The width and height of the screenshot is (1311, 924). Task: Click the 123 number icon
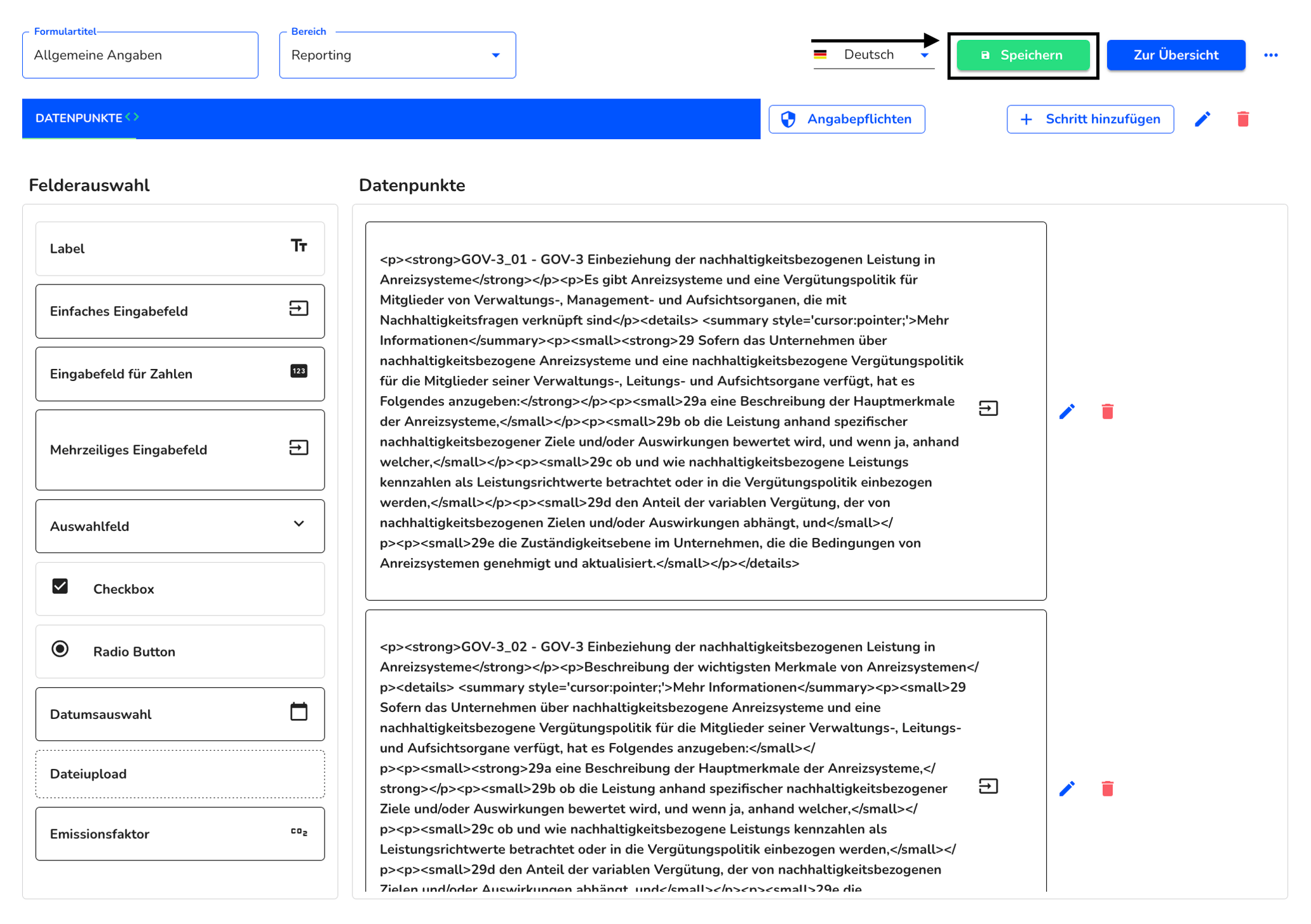pos(299,371)
